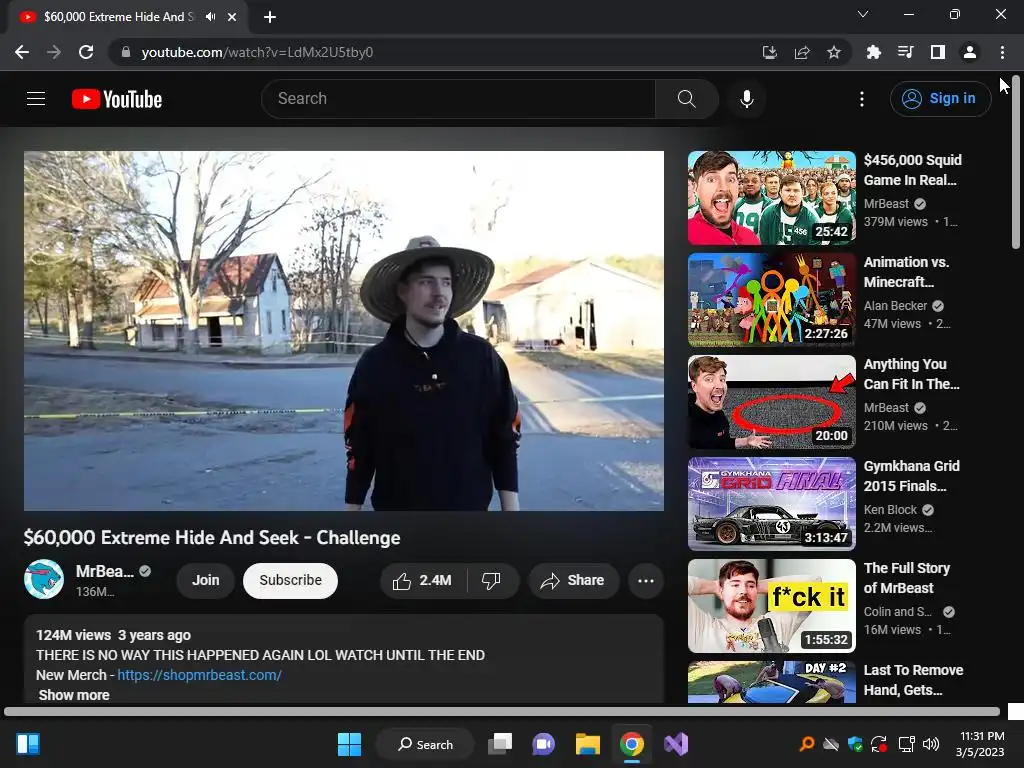Open File Explorer from taskbar
This screenshot has height=768, width=1024.
587,744
